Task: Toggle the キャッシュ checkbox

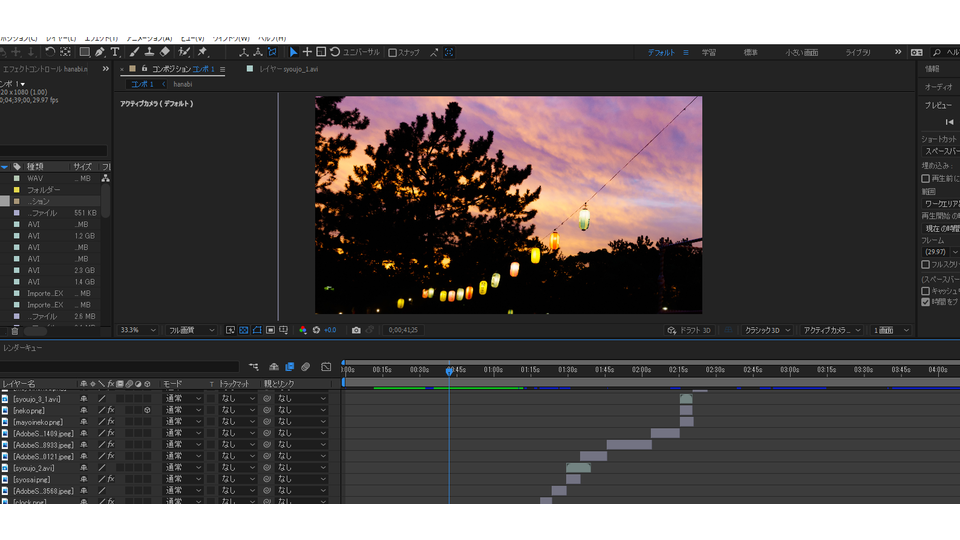Action: pyautogui.click(x=926, y=291)
